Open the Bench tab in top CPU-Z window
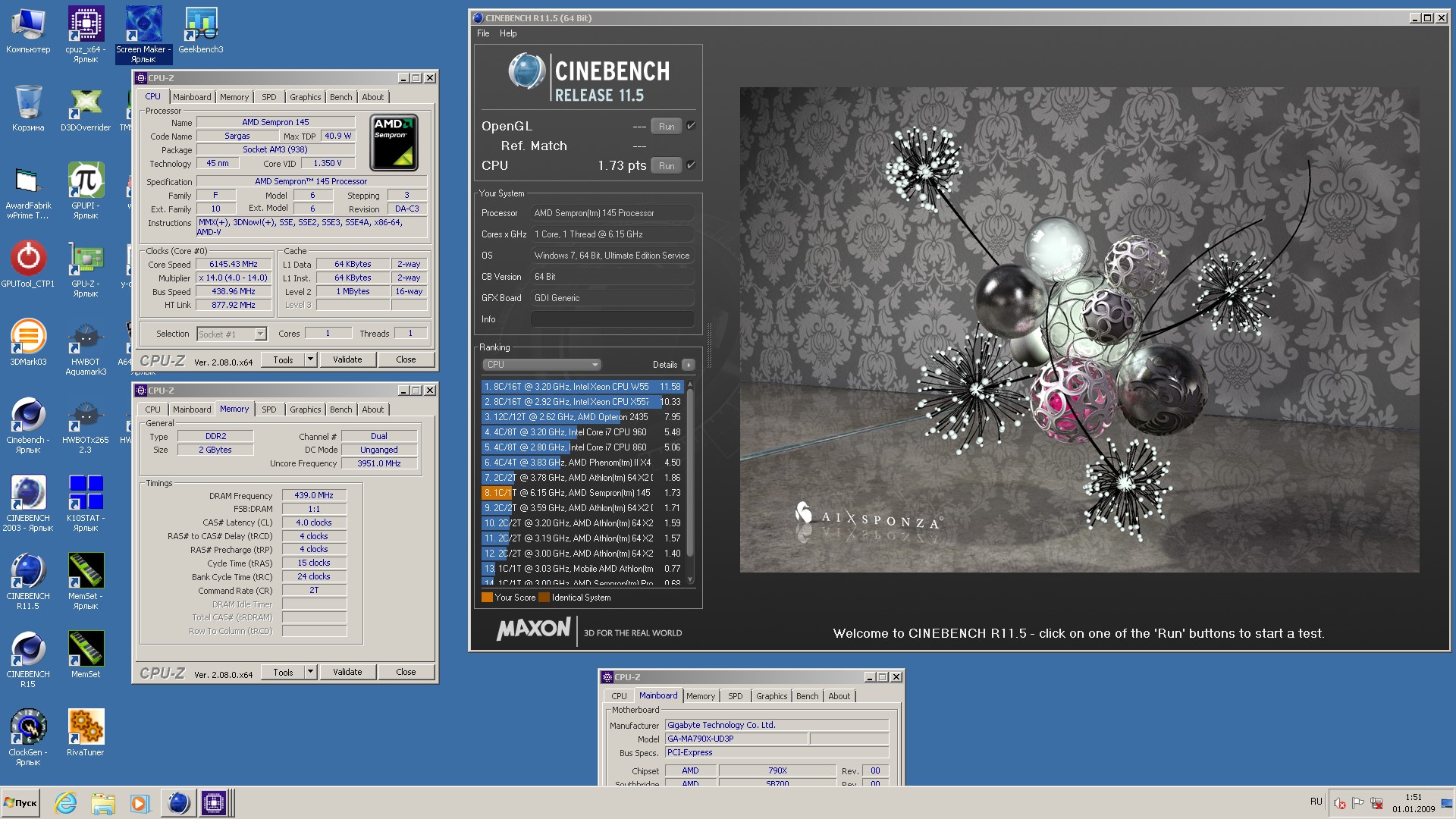The image size is (1456, 819). [341, 97]
